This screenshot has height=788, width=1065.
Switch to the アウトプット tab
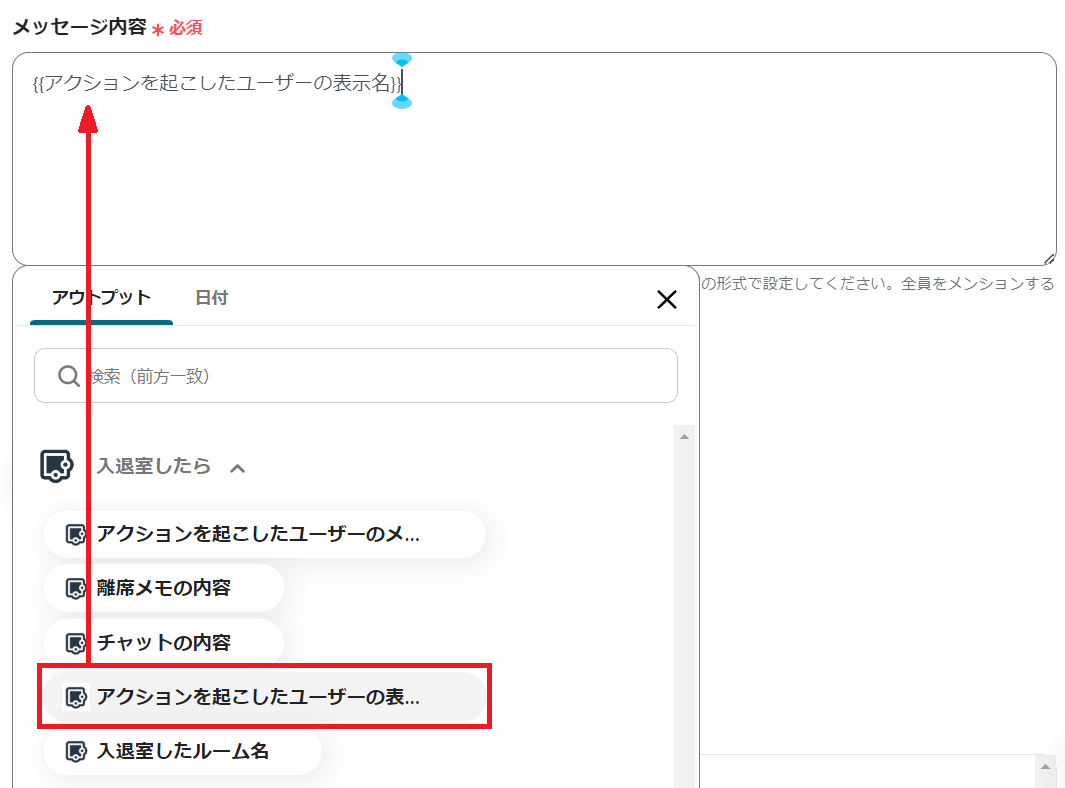[x=101, y=298]
